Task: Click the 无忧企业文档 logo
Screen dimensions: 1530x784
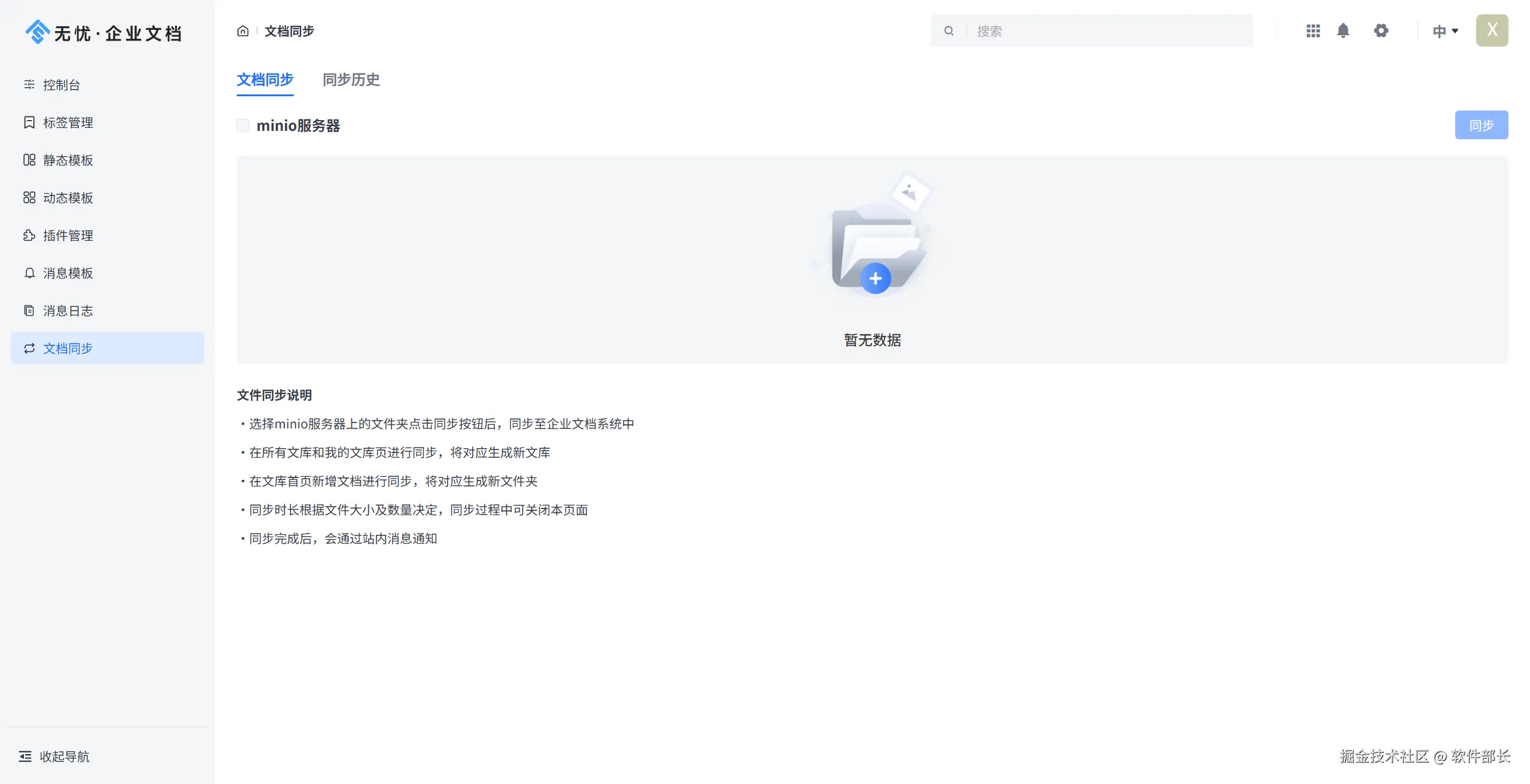Action: tap(104, 33)
